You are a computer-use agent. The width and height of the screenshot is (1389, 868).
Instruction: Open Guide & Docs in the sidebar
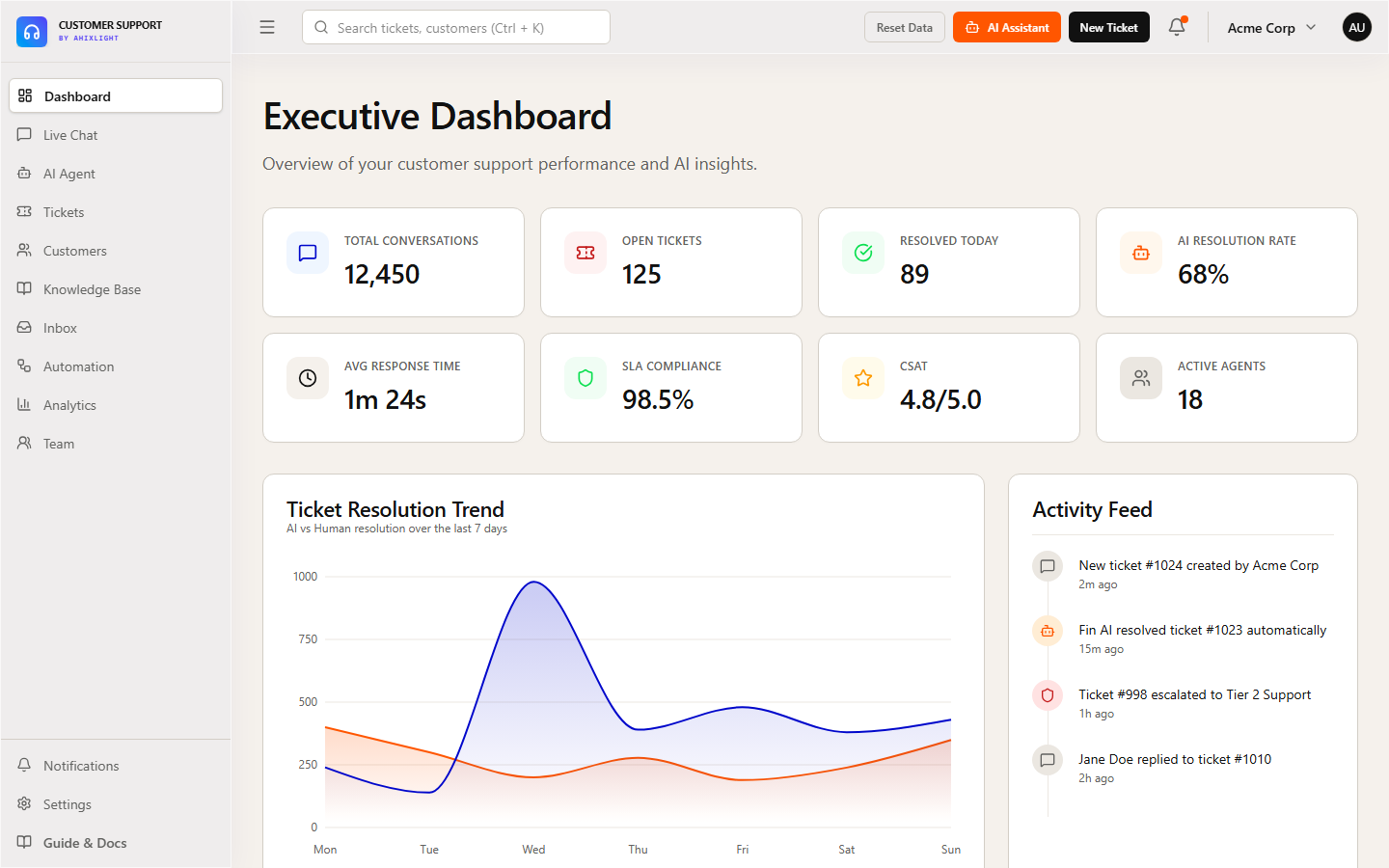point(116,843)
